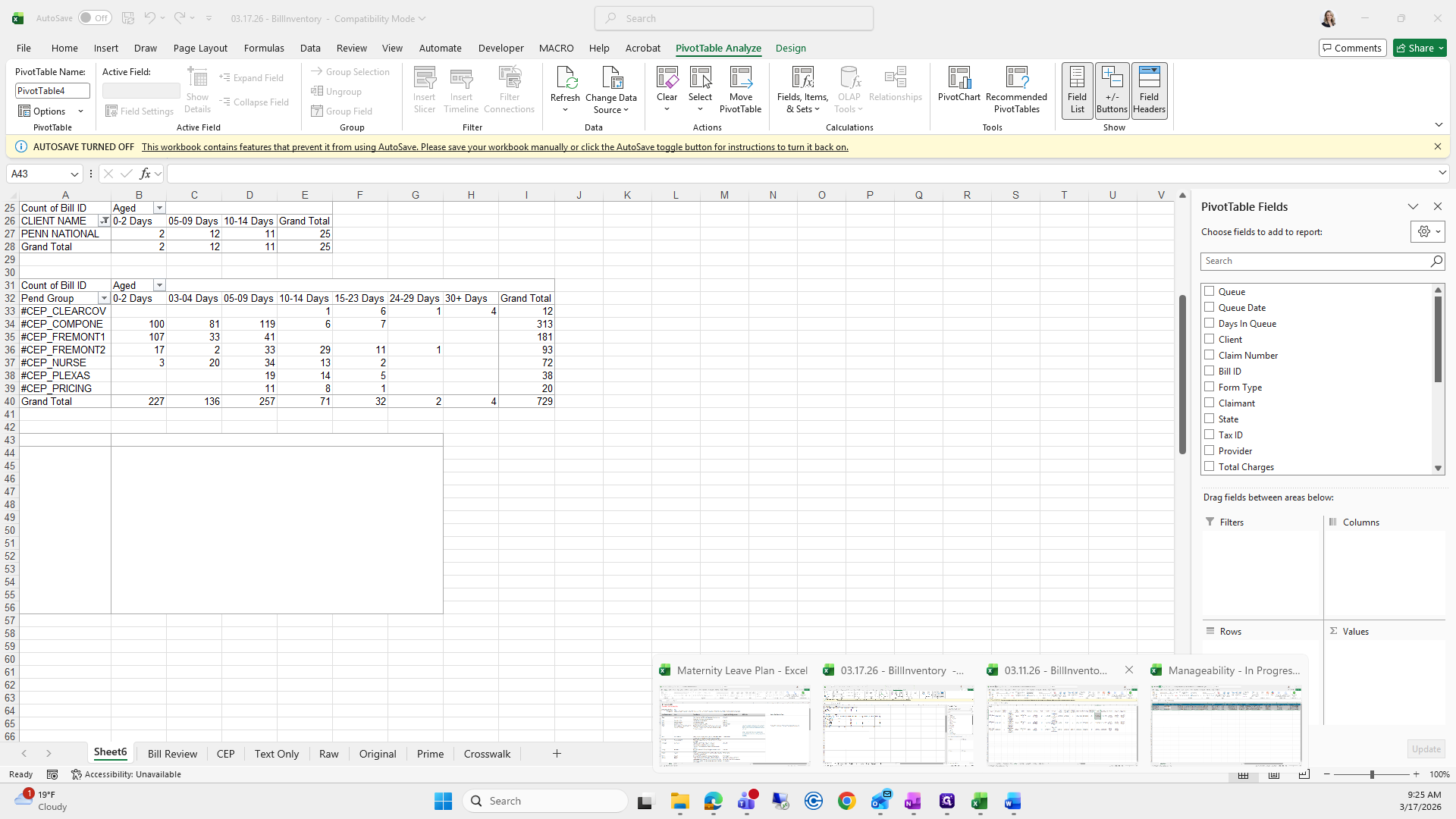Turn on the AutoSave toggle

94,18
